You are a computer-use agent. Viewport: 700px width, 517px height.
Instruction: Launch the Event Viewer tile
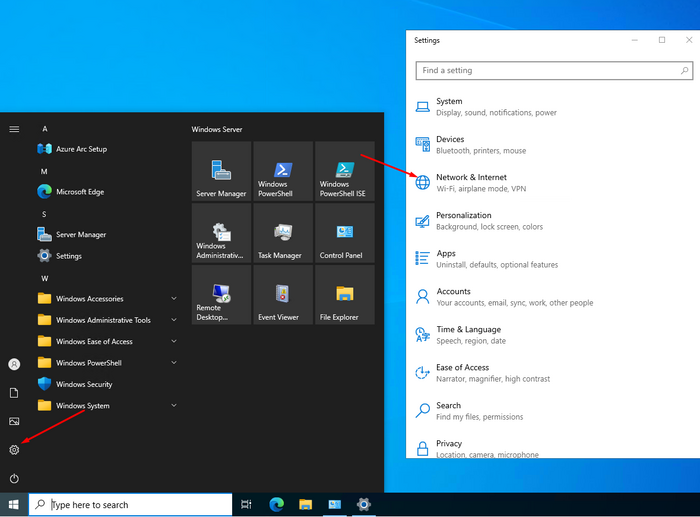coord(283,295)
